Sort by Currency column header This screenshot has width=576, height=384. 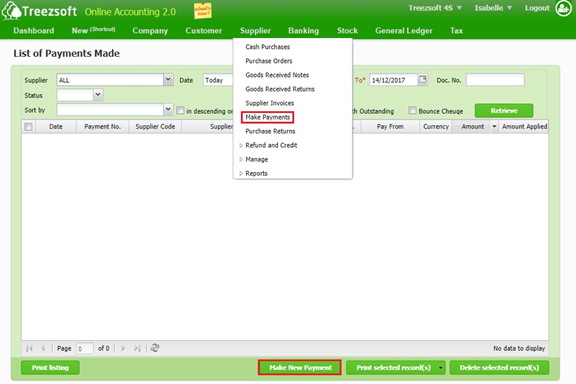point(436,126)
